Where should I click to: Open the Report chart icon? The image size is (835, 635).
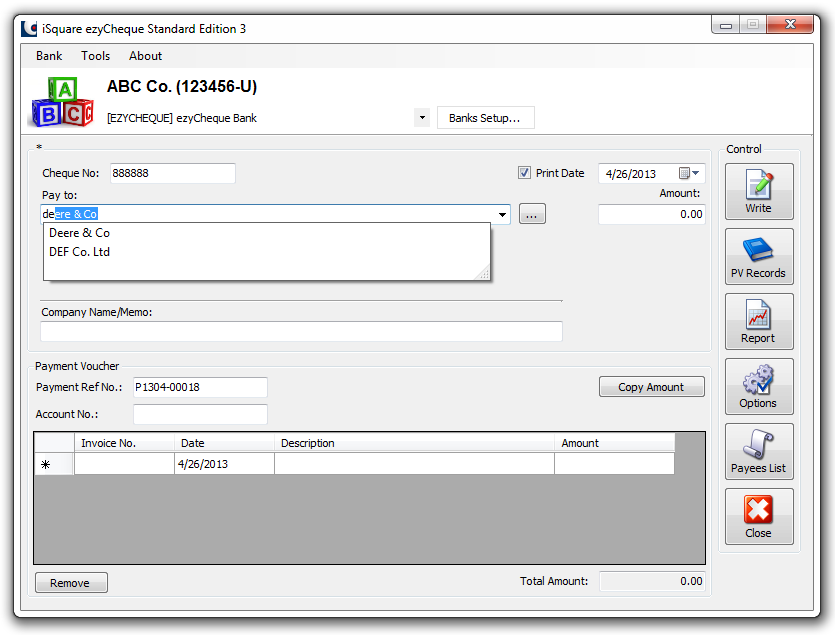759,322
